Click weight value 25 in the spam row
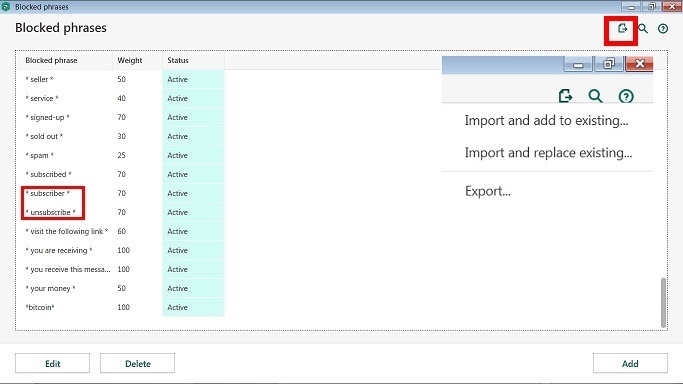683x384 pixels. [x=122, y=155]
